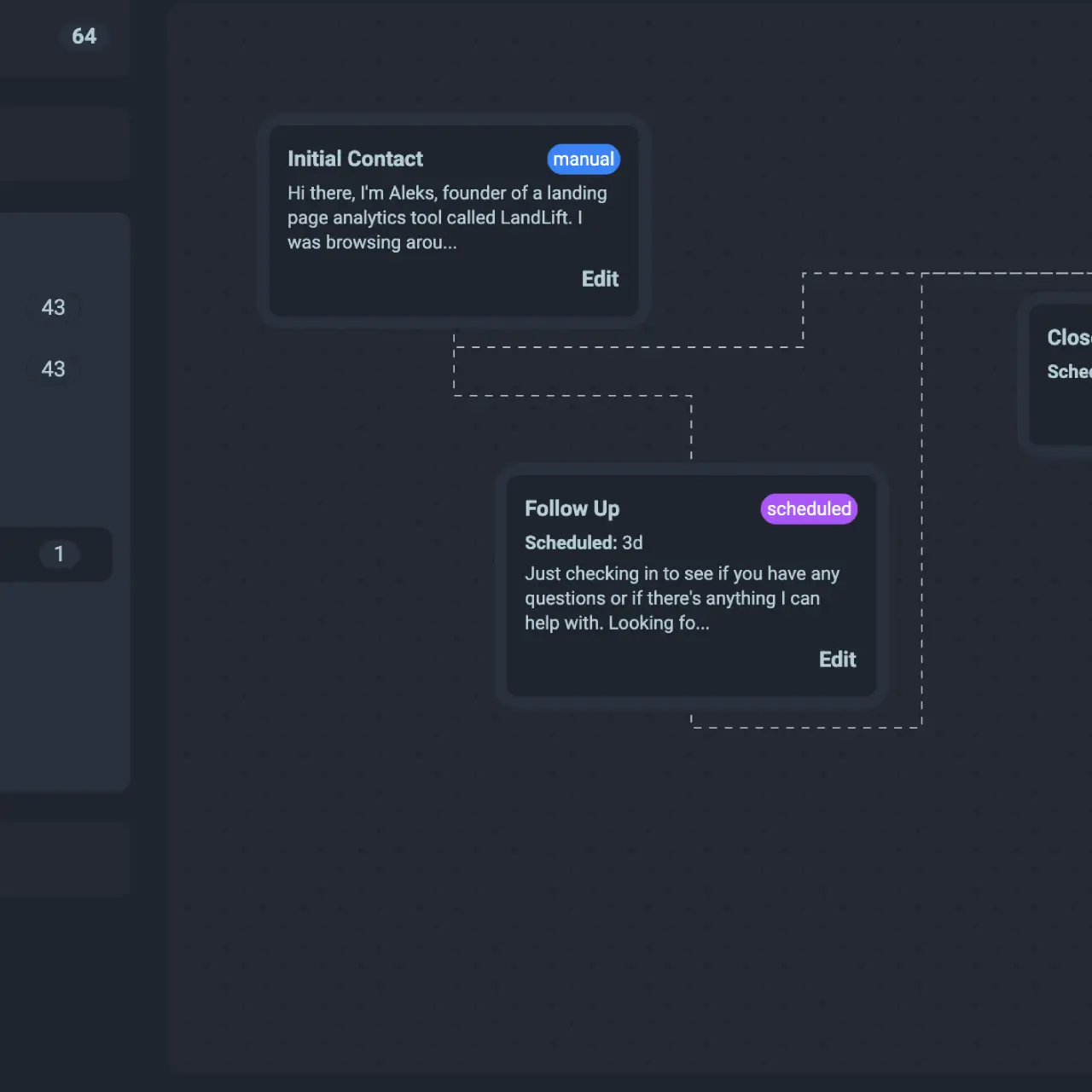1092x1092 pixels.
Task: Select the '64' count badge in sidebar
Action: (x=84, y=37)
